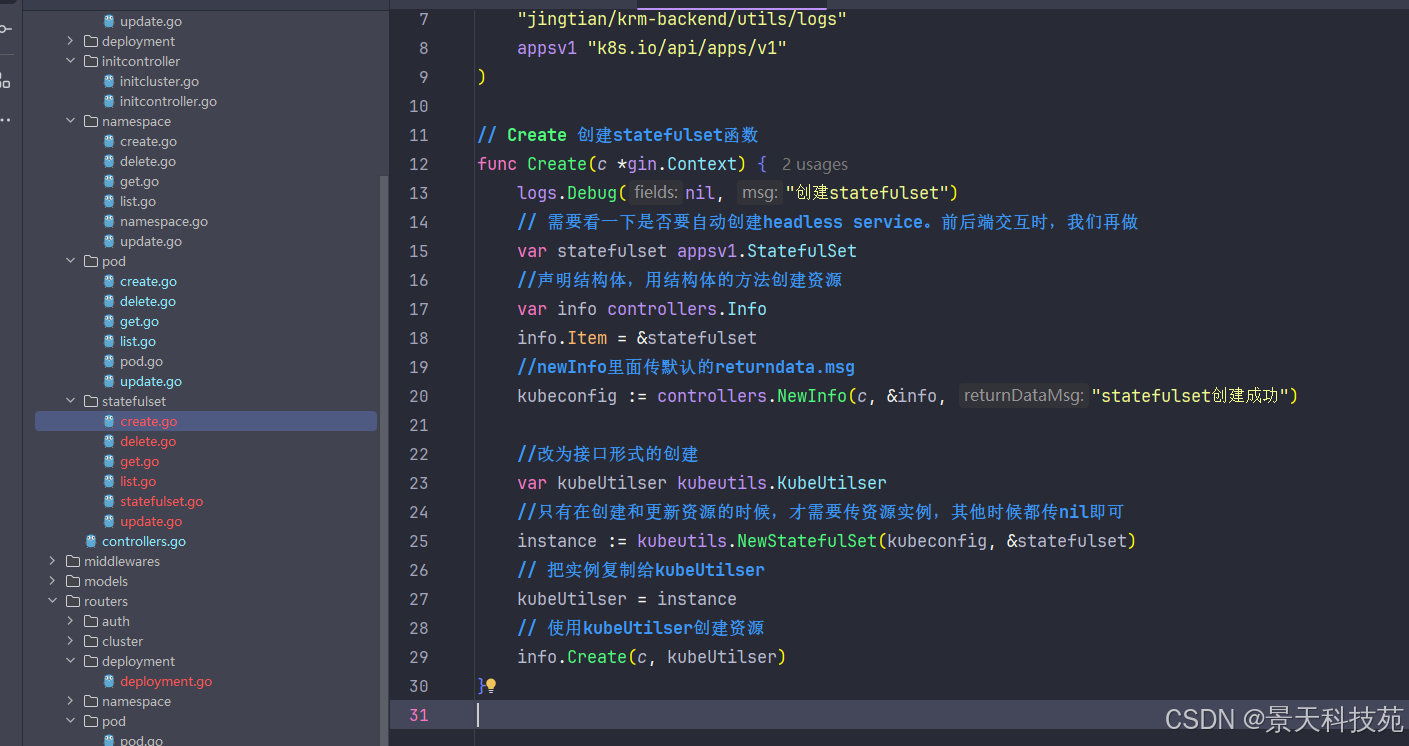Expand the collapsed namespace folder under routers
1409x746 pixels.
tap(70, 701)
